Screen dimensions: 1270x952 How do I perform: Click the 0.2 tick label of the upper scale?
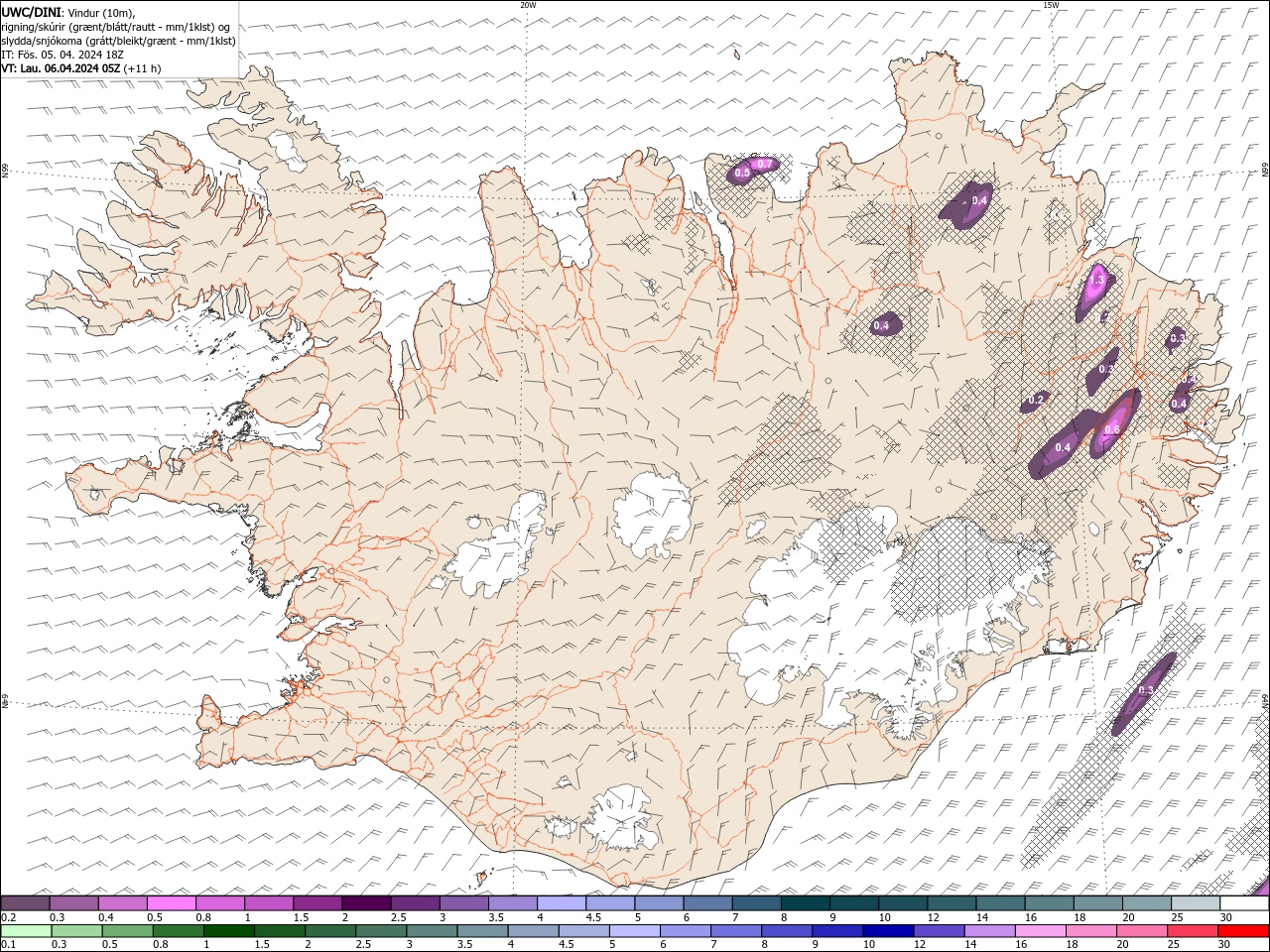[x=8, y=917]
